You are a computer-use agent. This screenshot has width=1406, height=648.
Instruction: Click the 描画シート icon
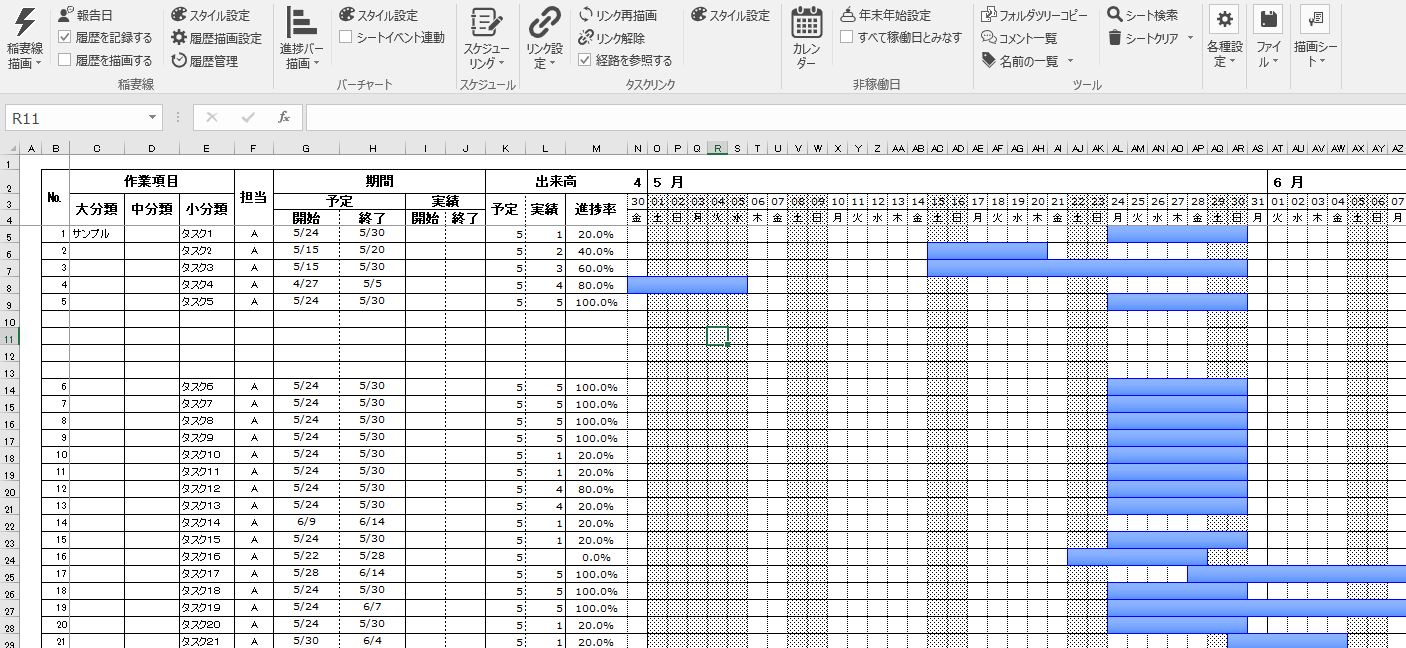(x=1315, y=20)
